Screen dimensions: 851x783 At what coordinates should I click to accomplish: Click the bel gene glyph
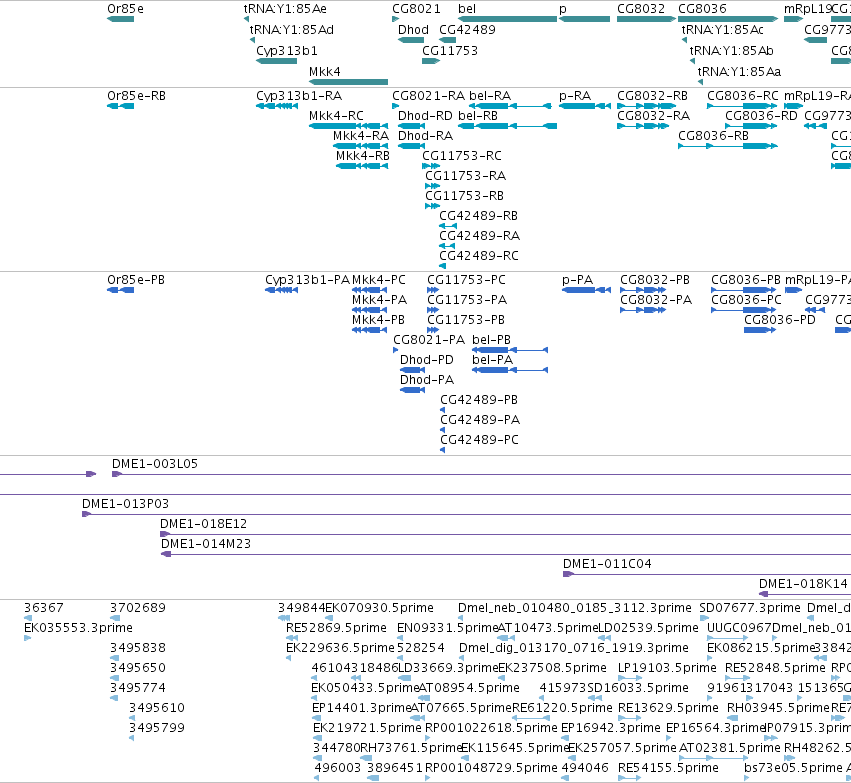507,19
